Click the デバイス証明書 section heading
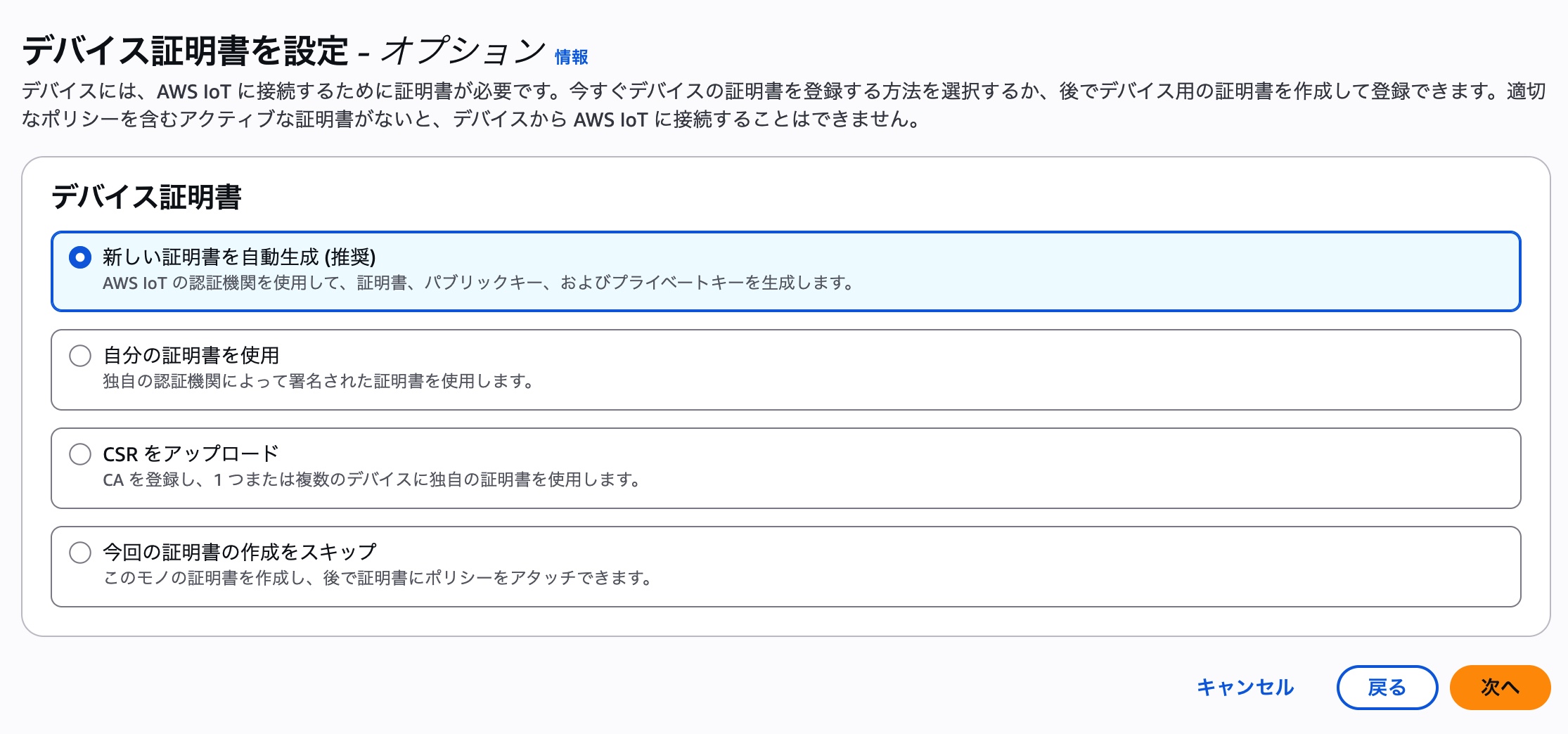This screenshot has height=734, width=1568. click(x=146, y=197)
